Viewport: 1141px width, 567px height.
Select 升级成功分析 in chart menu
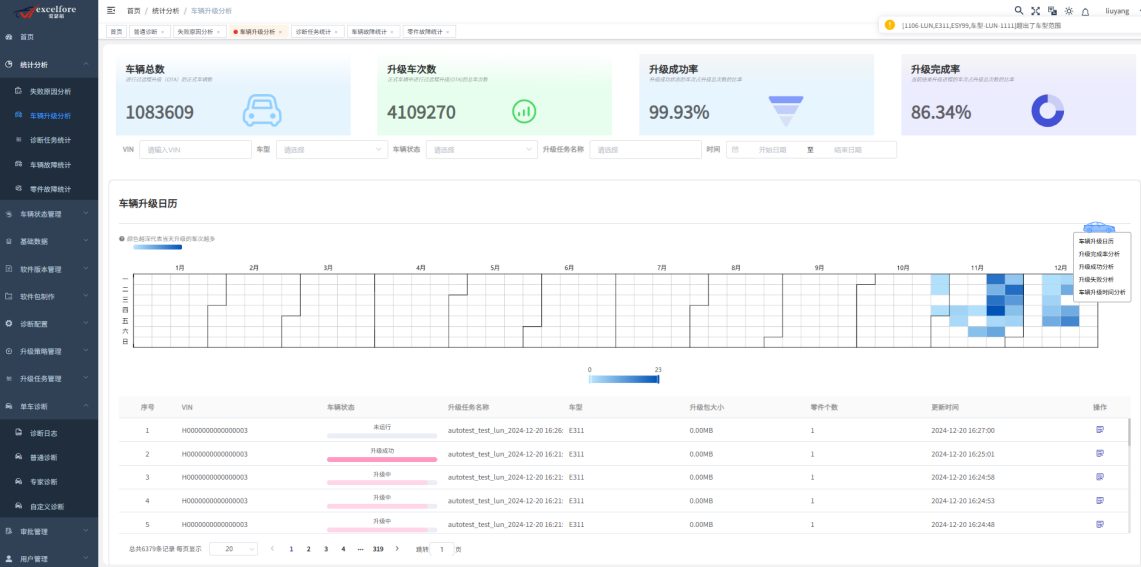tap(1096, 266)
